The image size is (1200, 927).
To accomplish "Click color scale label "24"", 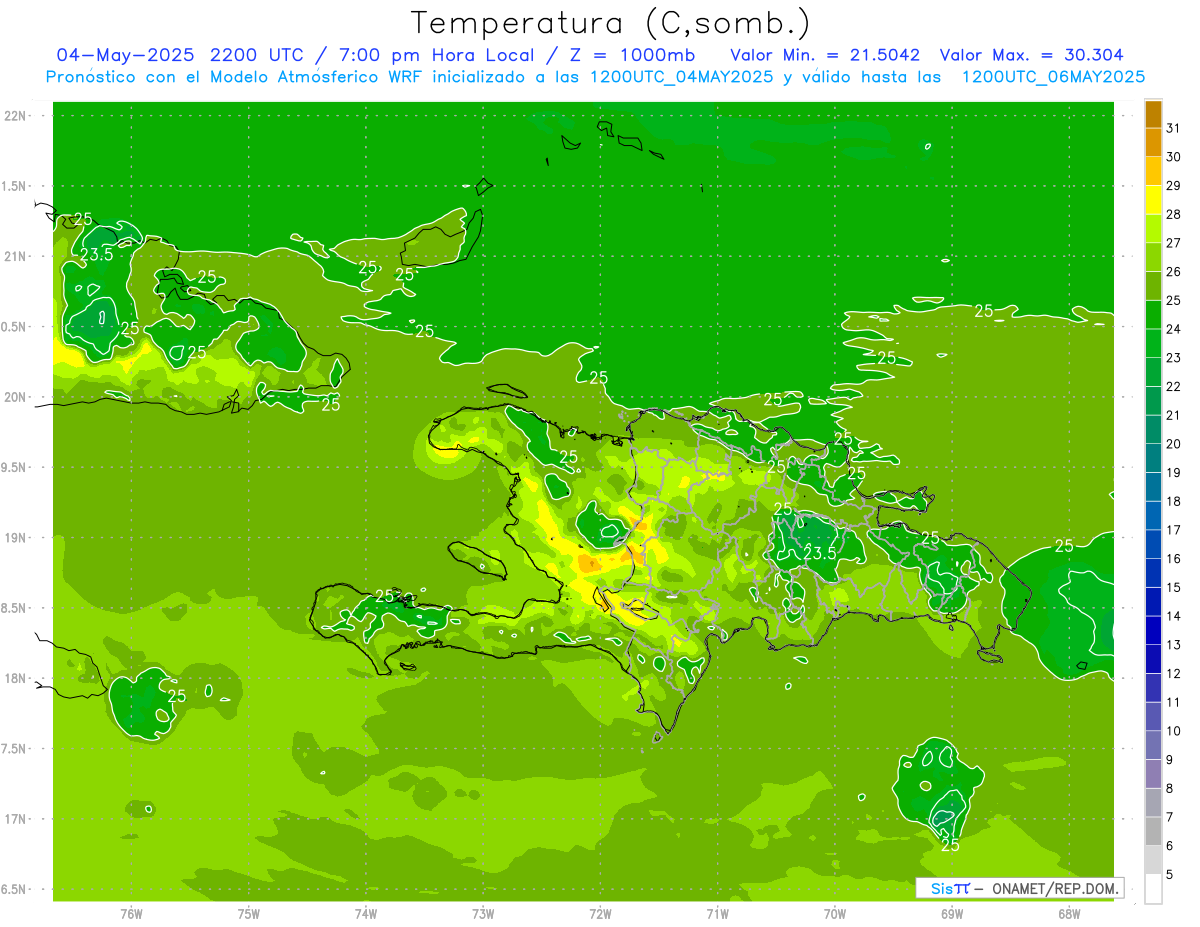I will [x=1174, y=329].
